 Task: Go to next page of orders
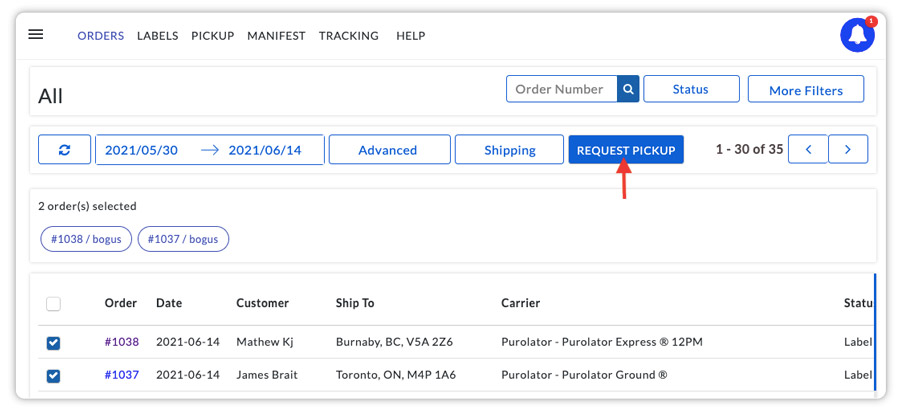(x=848, y=149)
